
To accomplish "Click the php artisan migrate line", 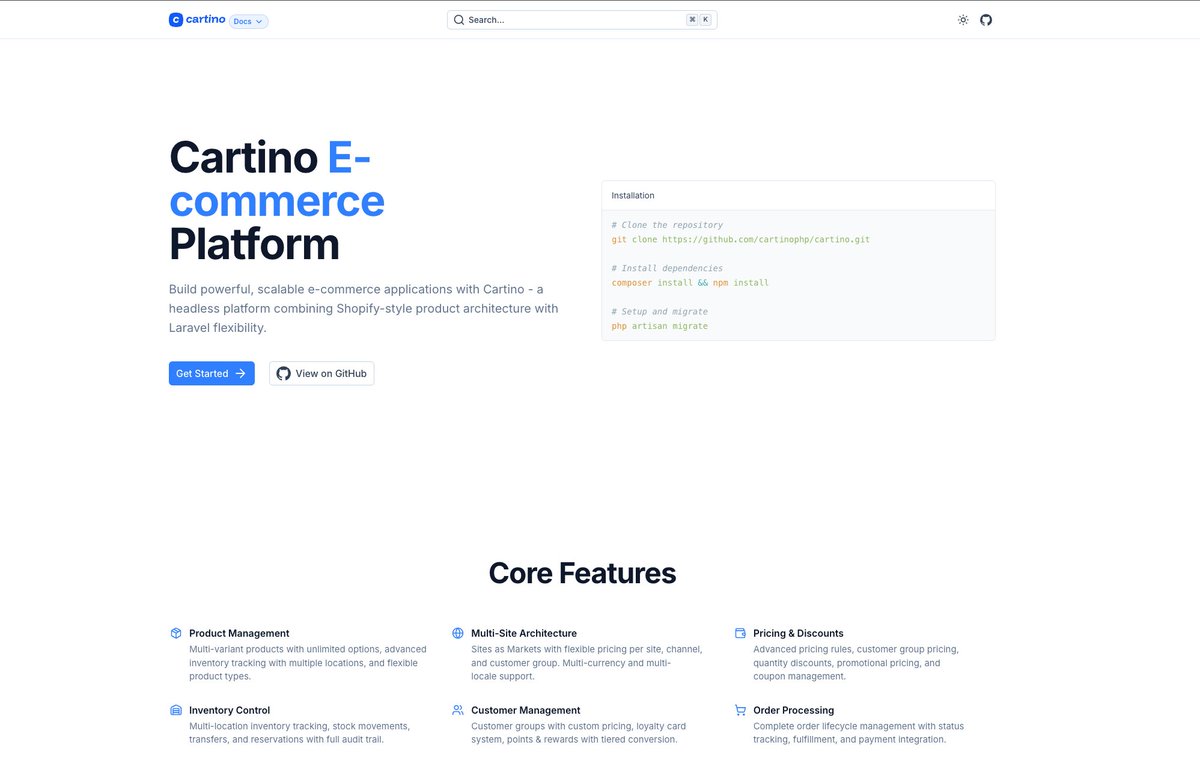I will pyautogui.click(x=660, y=326).
